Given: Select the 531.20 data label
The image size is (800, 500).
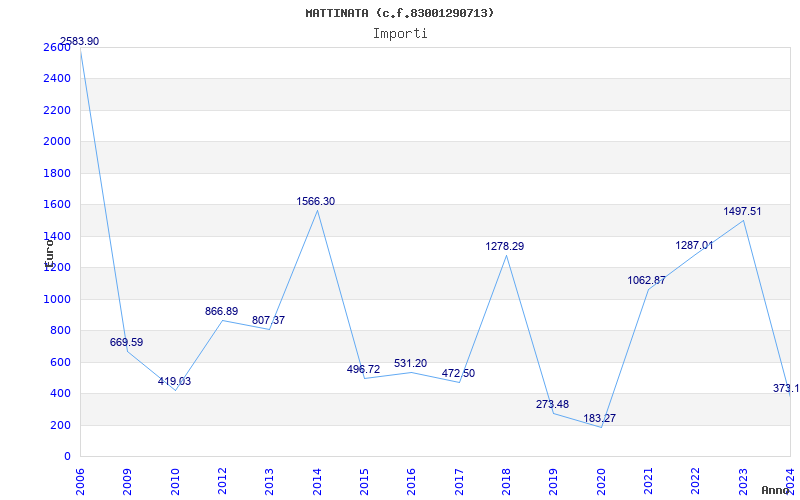Looking at the screenshot, I should 410,364.
